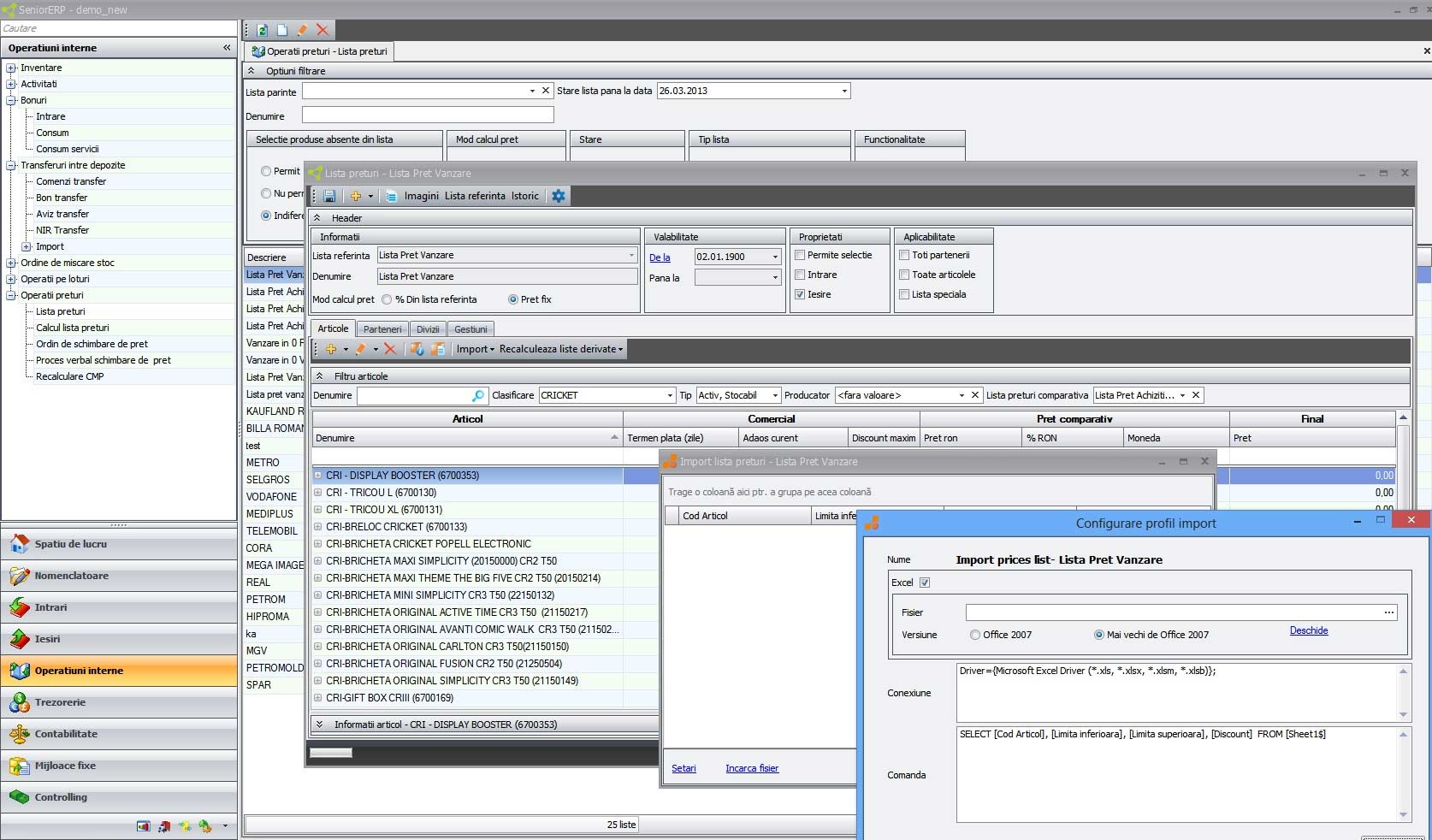This screenshot has width=1432, height=840.
Task: Switch to Parteneri tab
Action: (x=382, y=329)
